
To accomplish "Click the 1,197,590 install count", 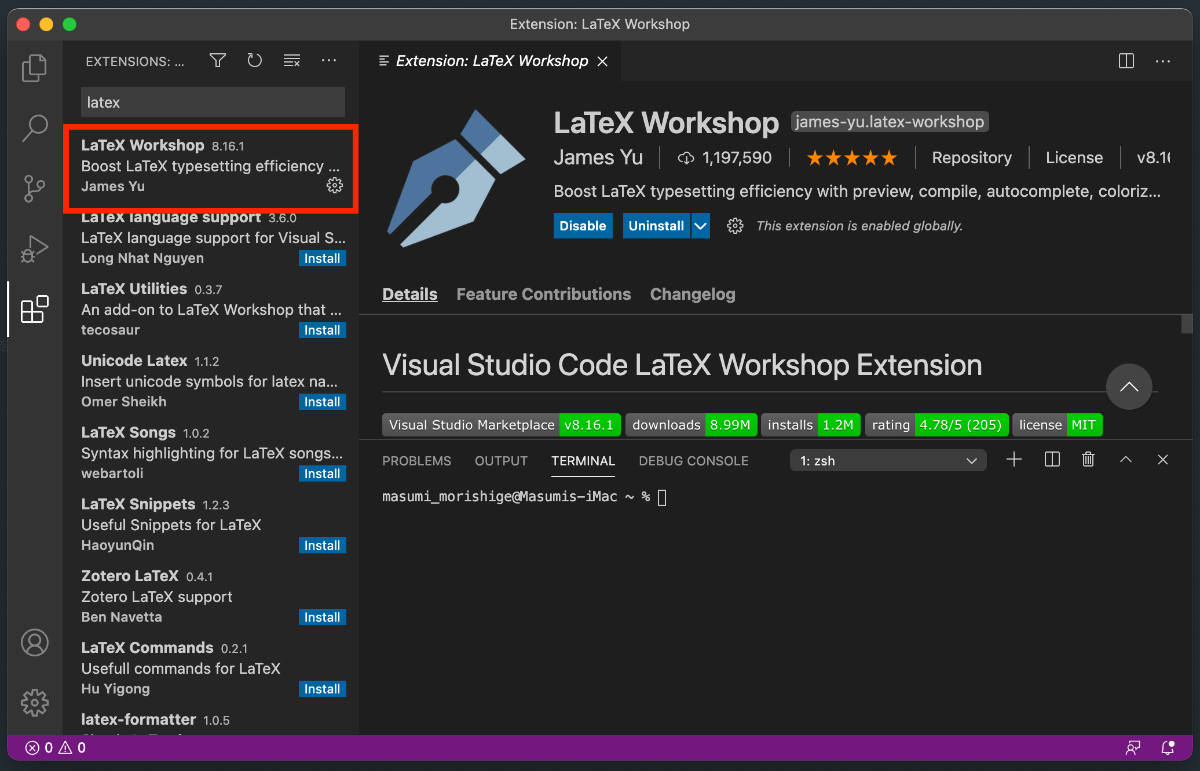I will tap(725, 158).
